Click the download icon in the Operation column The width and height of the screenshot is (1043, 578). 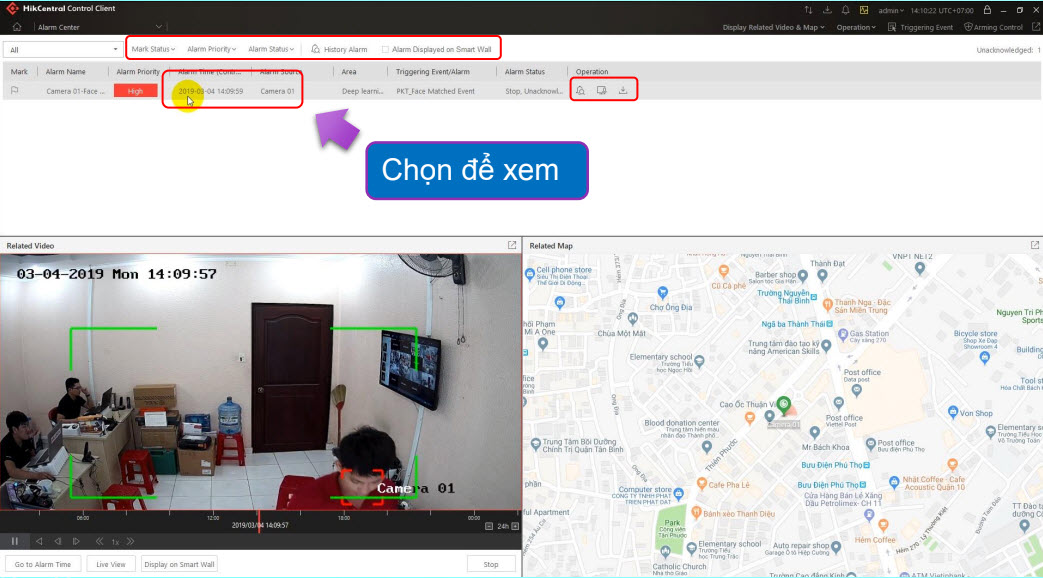(x=623, y=91)
